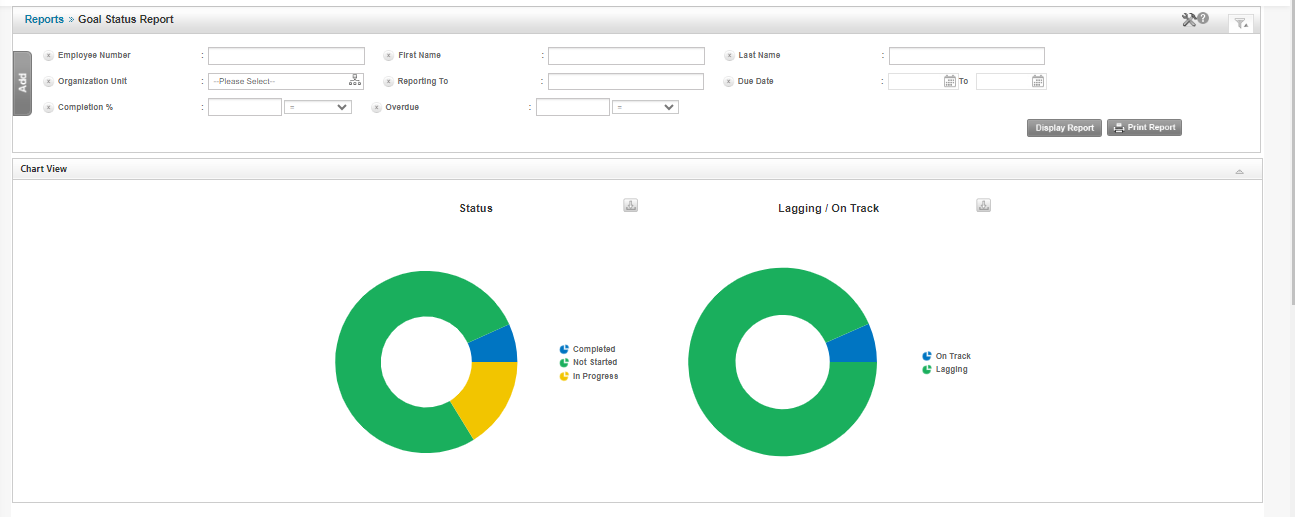Remove the Due Date filter
The image size is (1295, 517).
tap(729, 82)
